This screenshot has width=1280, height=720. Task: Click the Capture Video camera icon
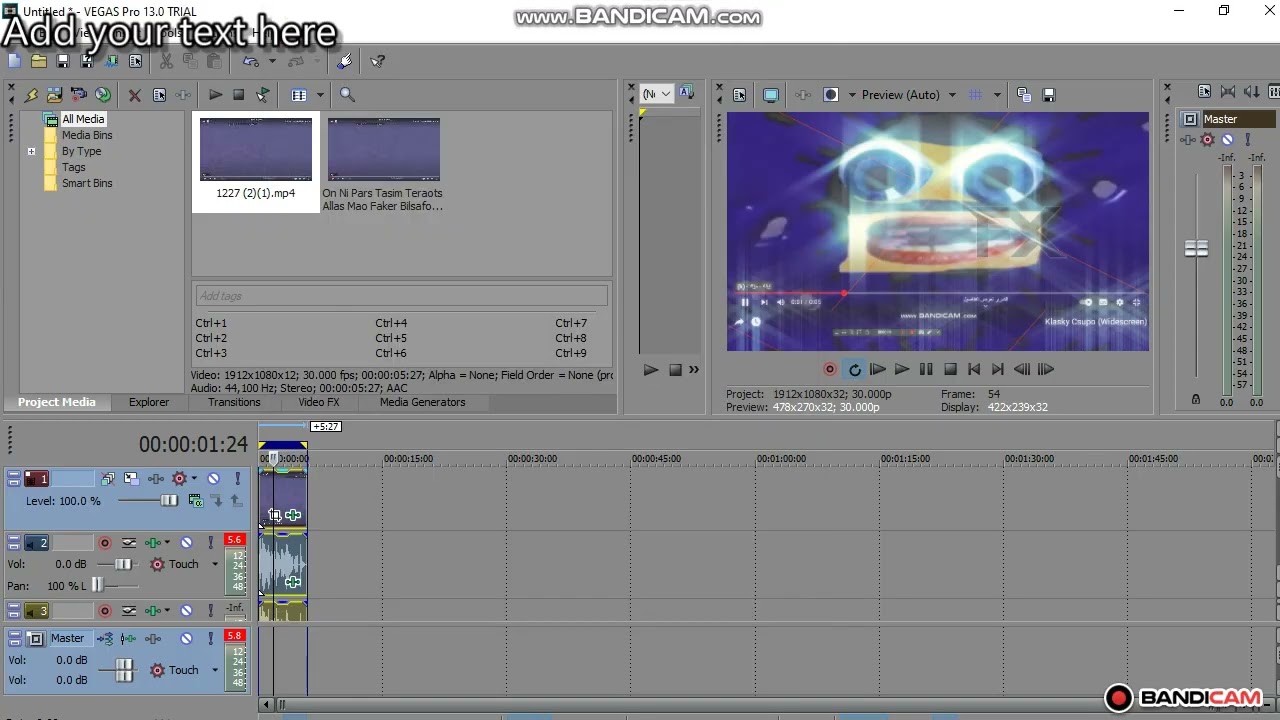(x=79, y=95)
